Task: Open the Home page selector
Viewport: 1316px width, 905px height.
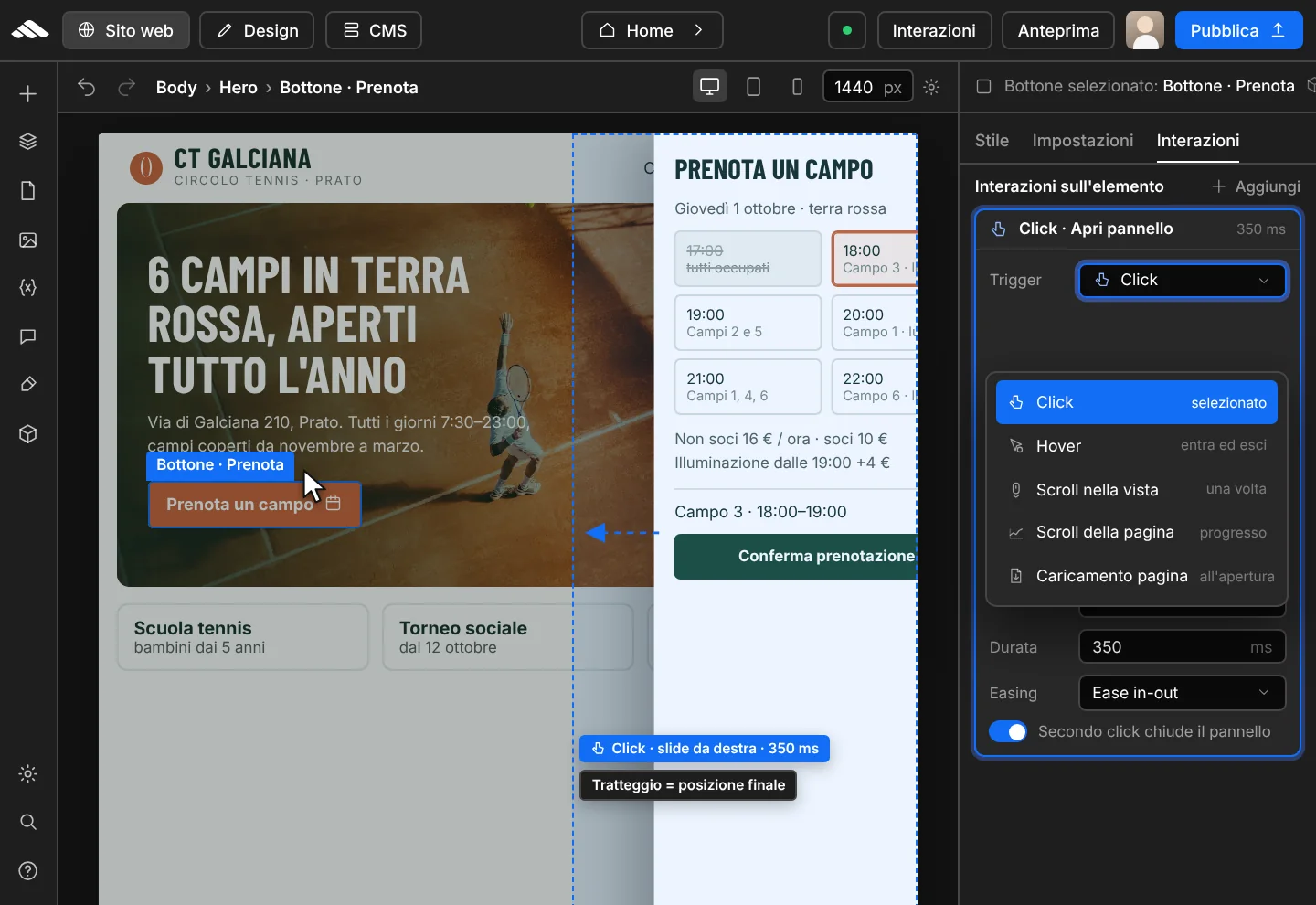Action: click(x=653, y=30)
